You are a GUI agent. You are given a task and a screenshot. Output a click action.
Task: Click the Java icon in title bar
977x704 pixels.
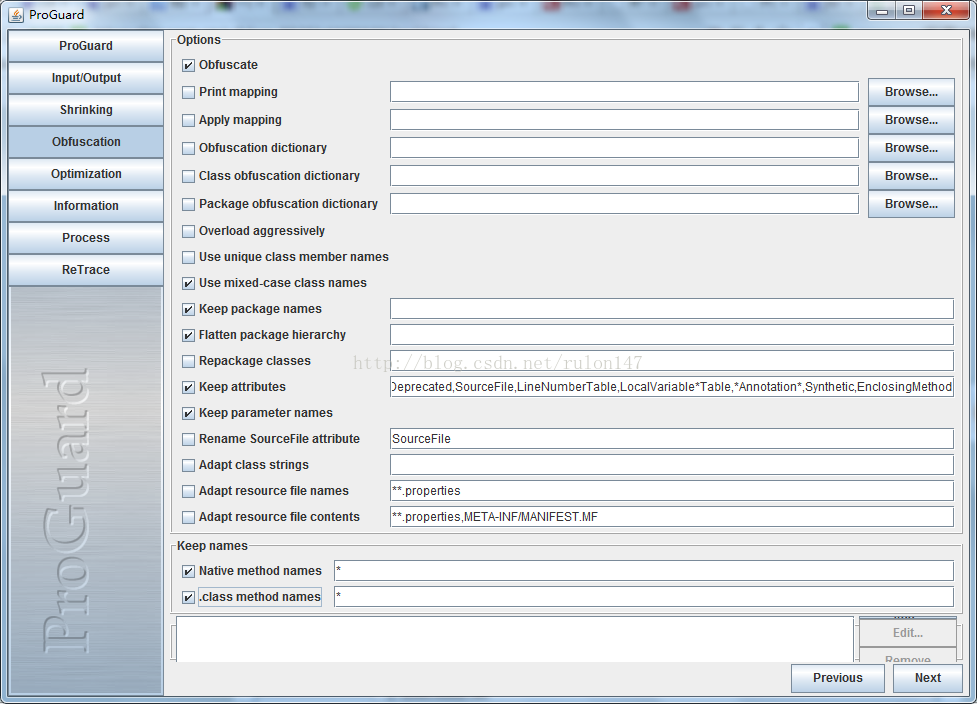[16, 14]
